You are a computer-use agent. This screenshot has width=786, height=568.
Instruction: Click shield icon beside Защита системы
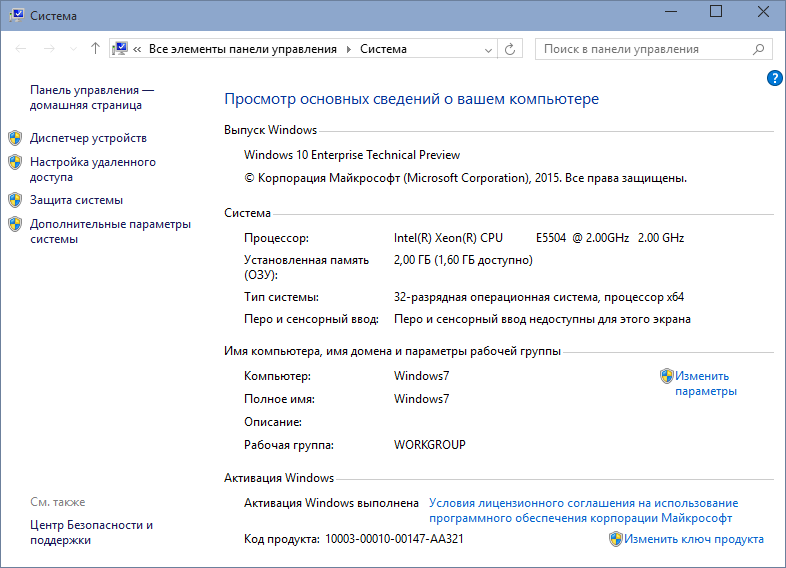(x=15, y=200)
